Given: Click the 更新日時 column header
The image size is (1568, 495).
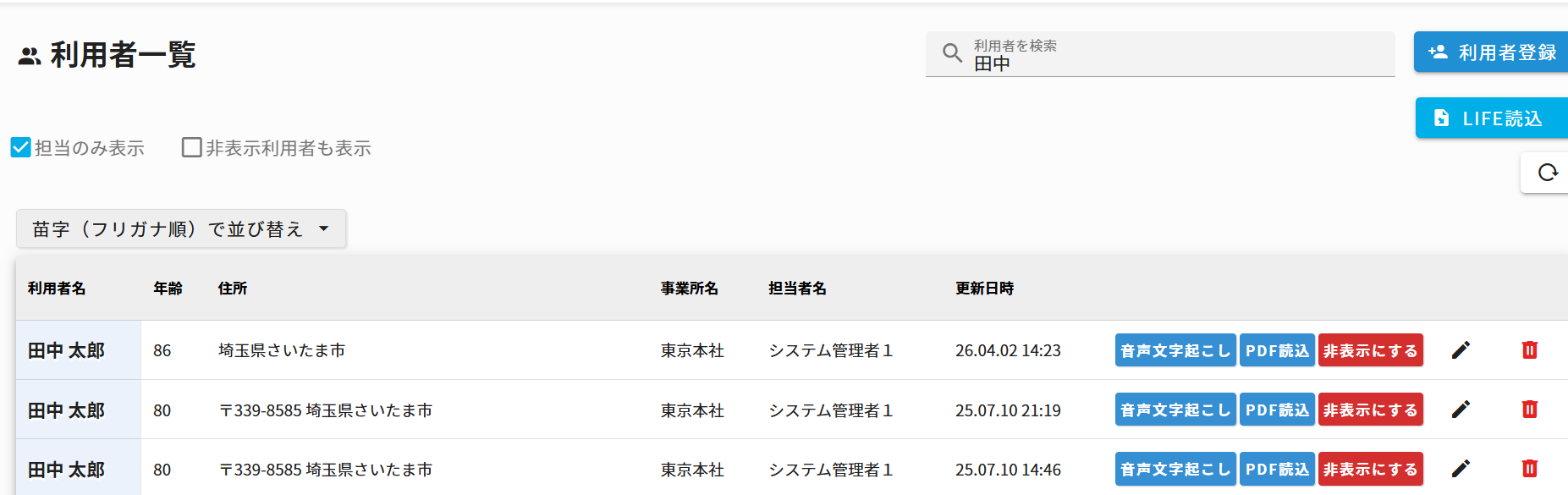Looking at the screenshot, I should (x=984, y=289).
